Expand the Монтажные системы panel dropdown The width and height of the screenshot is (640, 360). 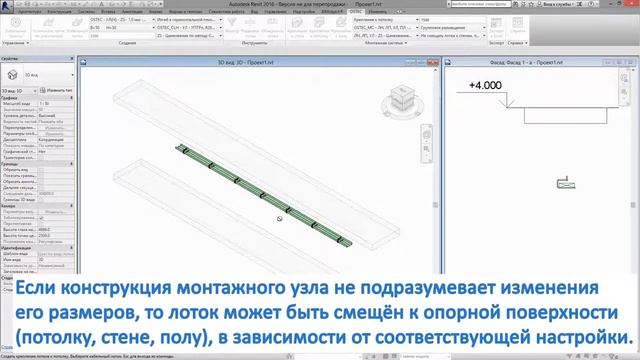tap(386, 43)
